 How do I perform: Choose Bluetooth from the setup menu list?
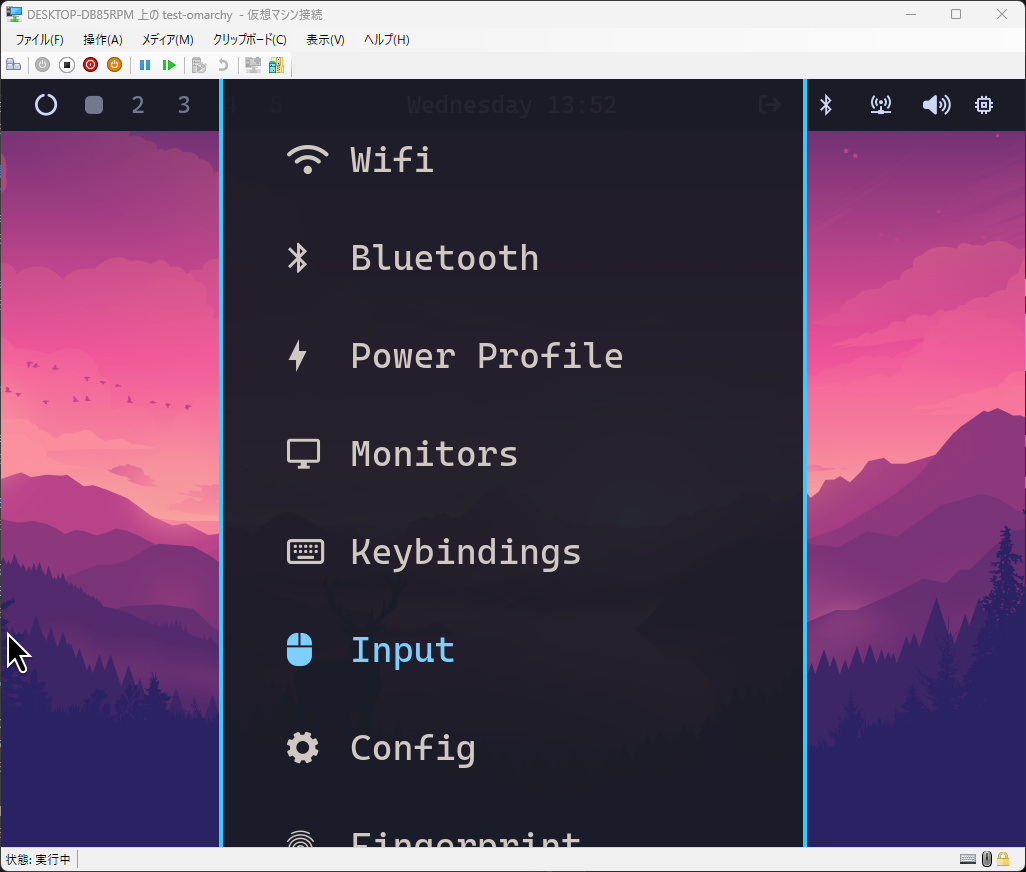(512, 258)
